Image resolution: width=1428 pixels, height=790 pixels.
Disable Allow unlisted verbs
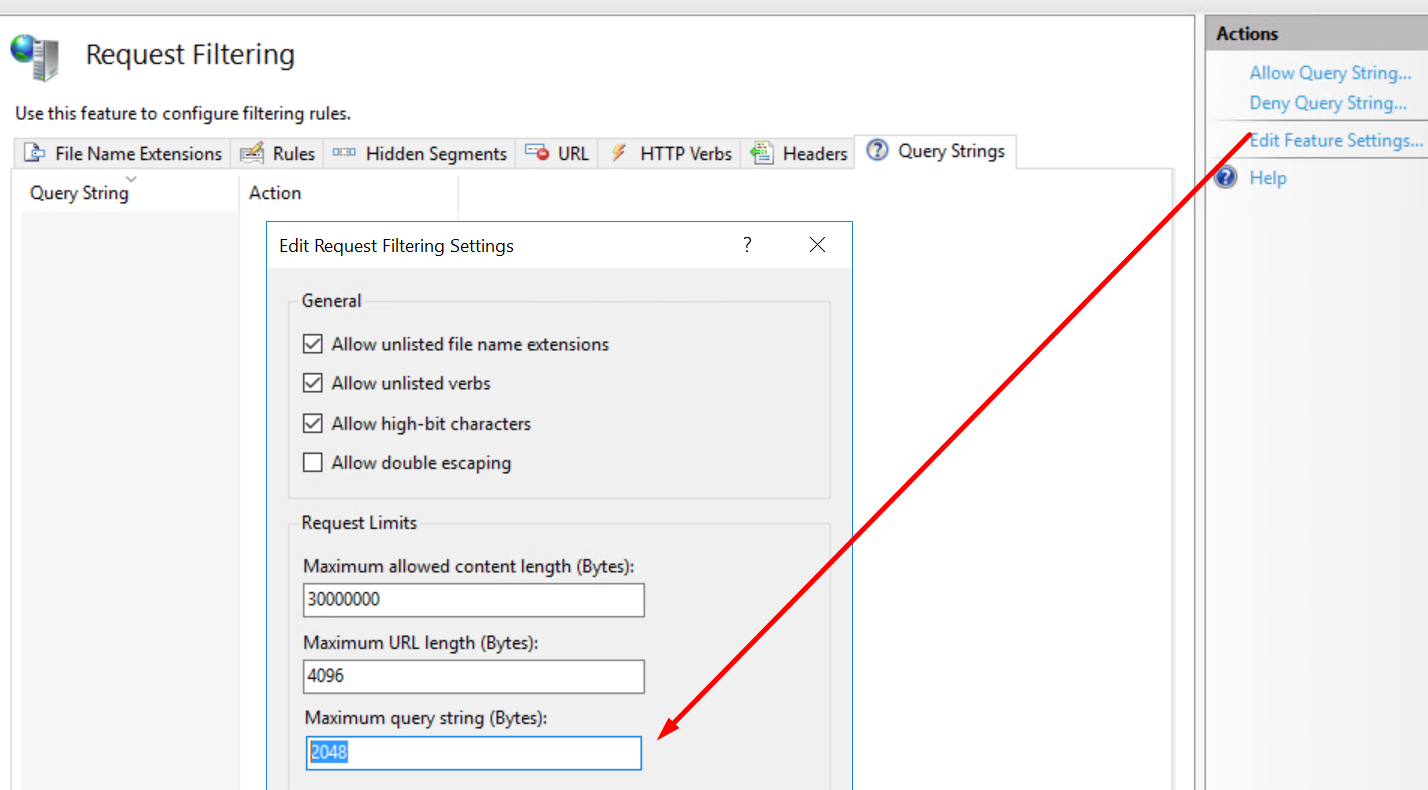(x=312, y=383)
